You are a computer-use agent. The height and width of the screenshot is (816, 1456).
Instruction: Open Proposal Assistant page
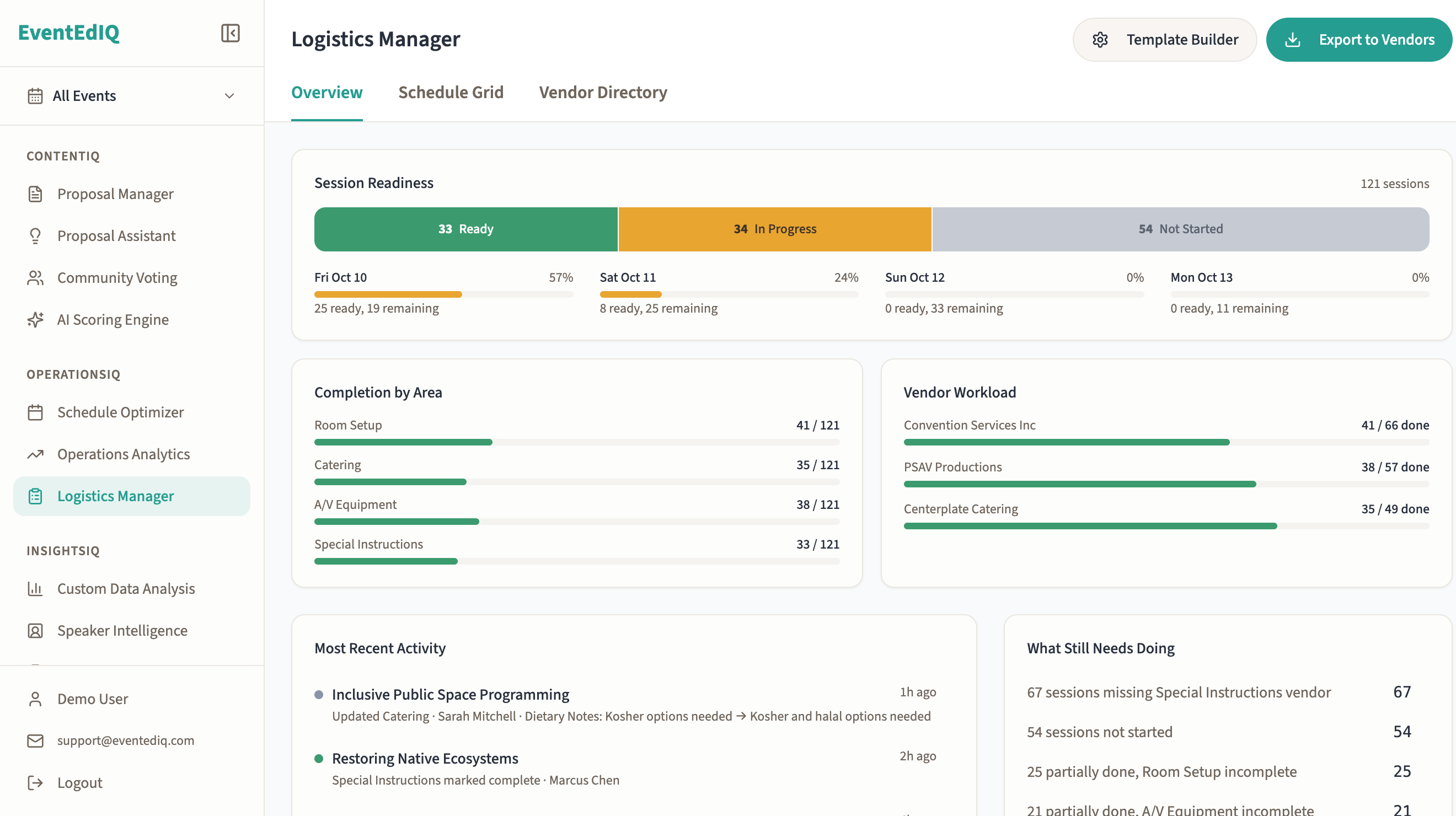131,235
